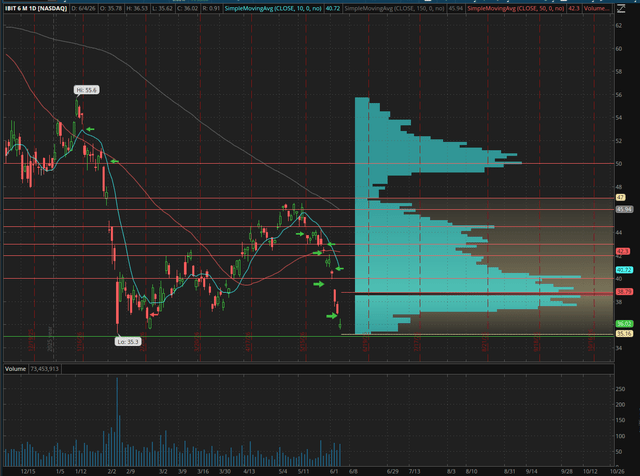Select the red 42.3 price axis bubble

pyautogui.click(x=622, y=251)
